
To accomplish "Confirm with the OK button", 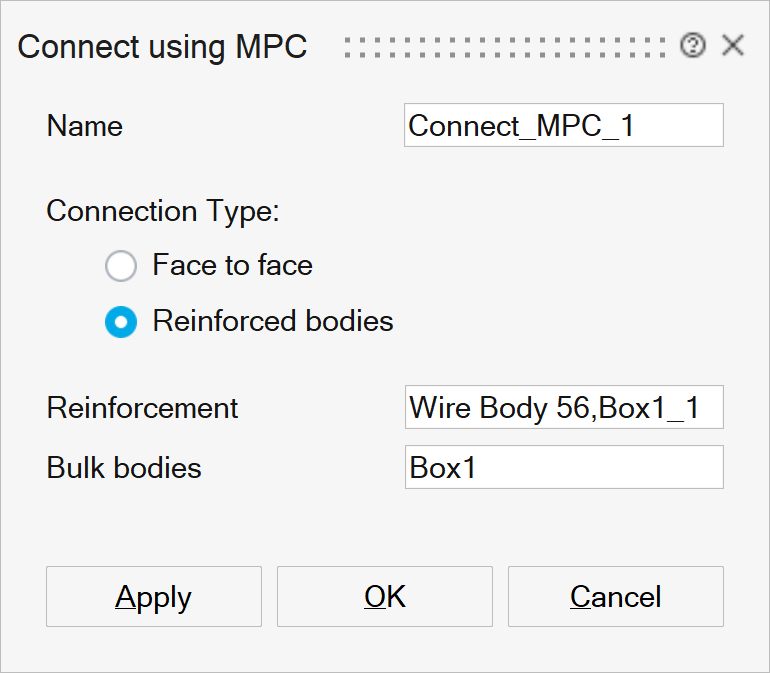I will [x=385, y=597].
